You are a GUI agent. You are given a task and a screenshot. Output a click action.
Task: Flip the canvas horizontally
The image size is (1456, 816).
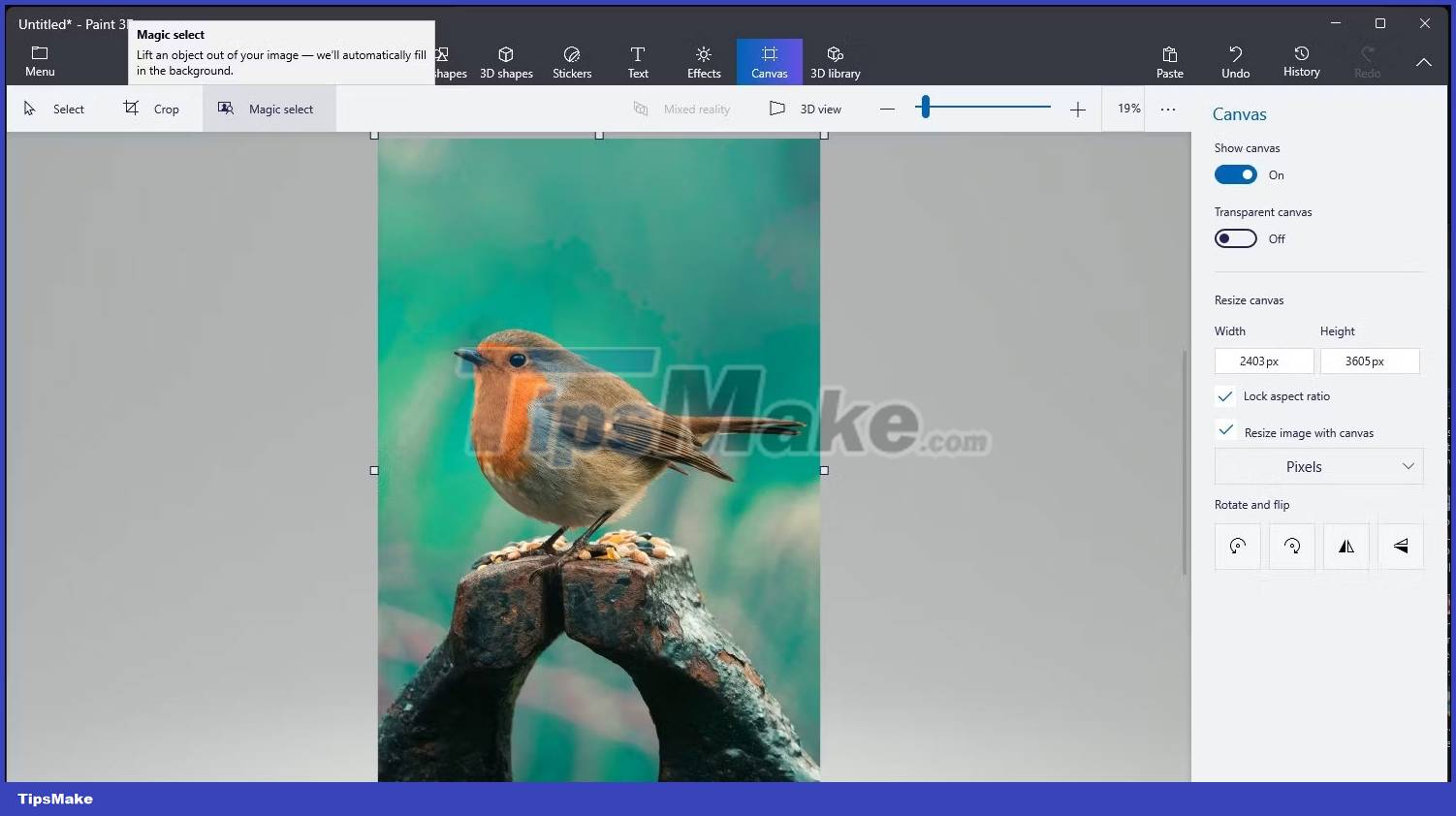[1345, 546]
